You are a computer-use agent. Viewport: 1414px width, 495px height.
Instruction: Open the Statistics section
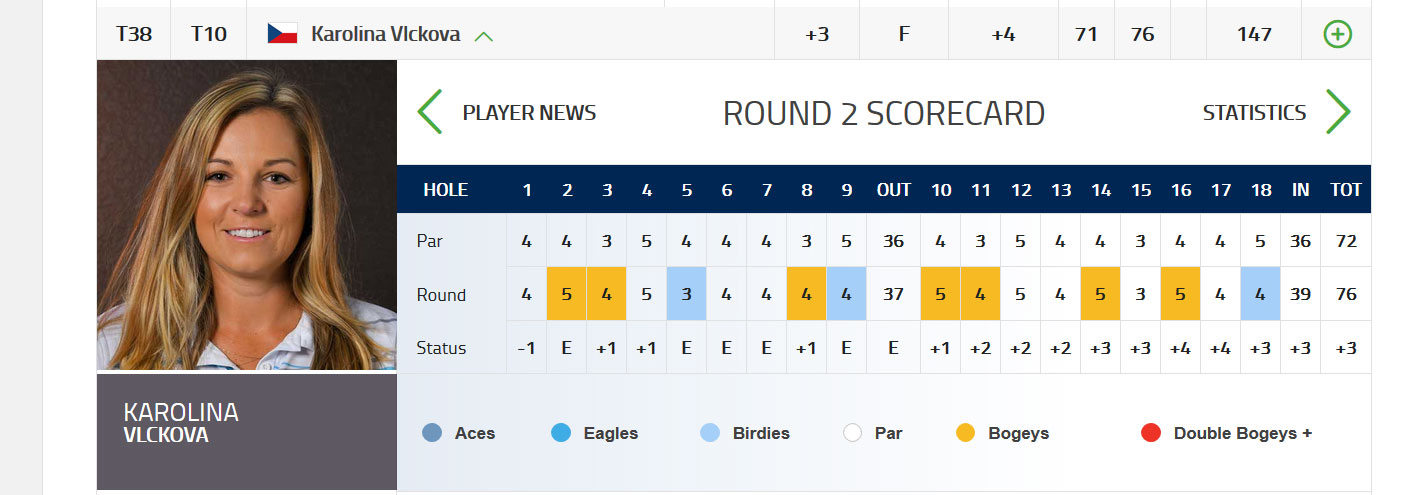click(1254, 113)
